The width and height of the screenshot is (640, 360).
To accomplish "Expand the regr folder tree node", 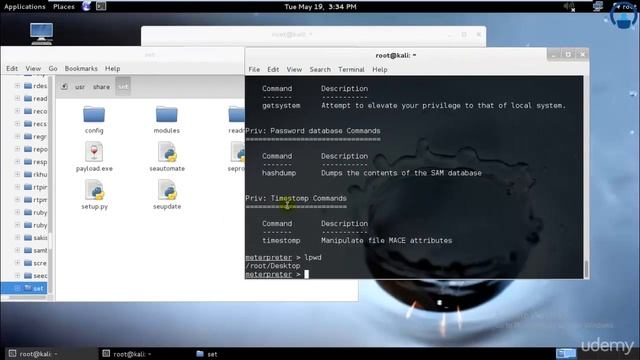I will (17, 136).
